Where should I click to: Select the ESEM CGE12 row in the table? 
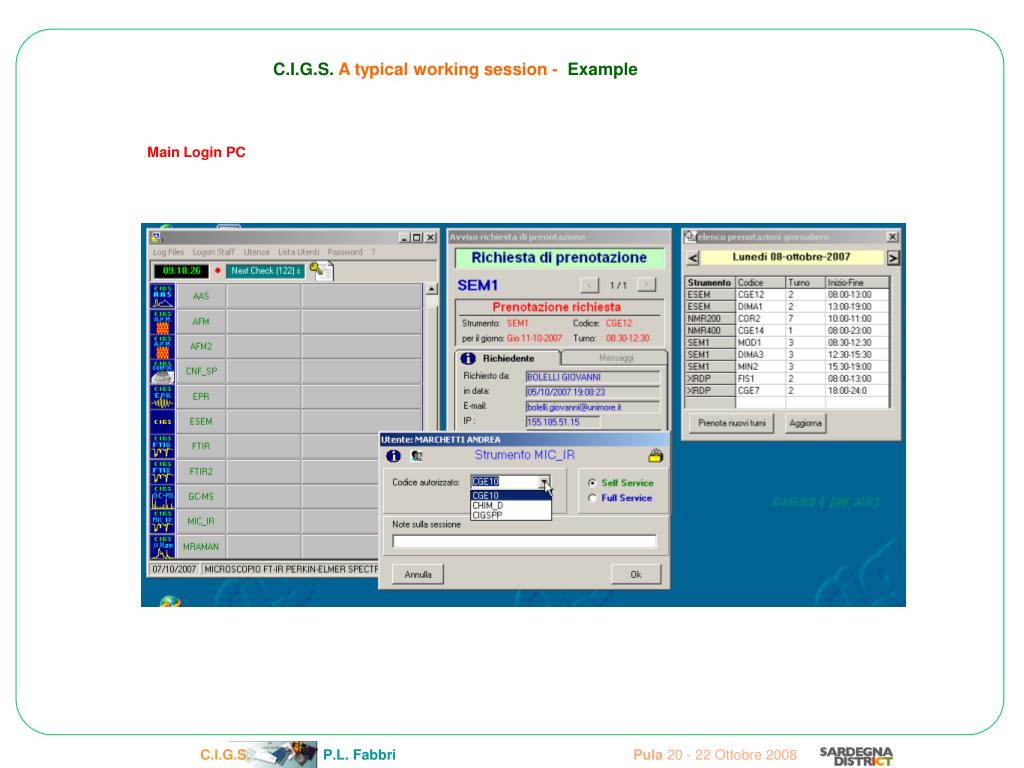pyautogui.click(x=787, y=295)
